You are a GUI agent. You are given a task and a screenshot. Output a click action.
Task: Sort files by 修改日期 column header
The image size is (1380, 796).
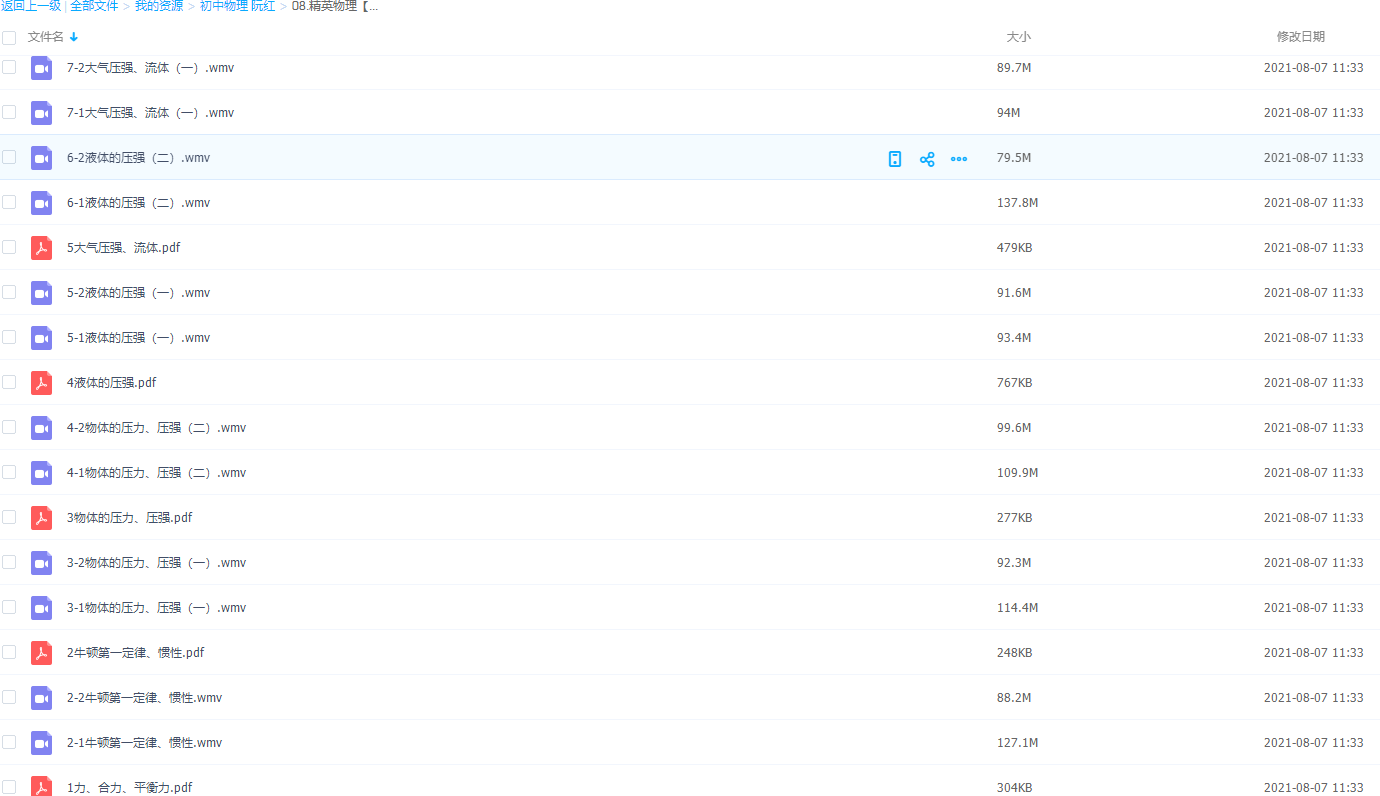point(1300,37)
